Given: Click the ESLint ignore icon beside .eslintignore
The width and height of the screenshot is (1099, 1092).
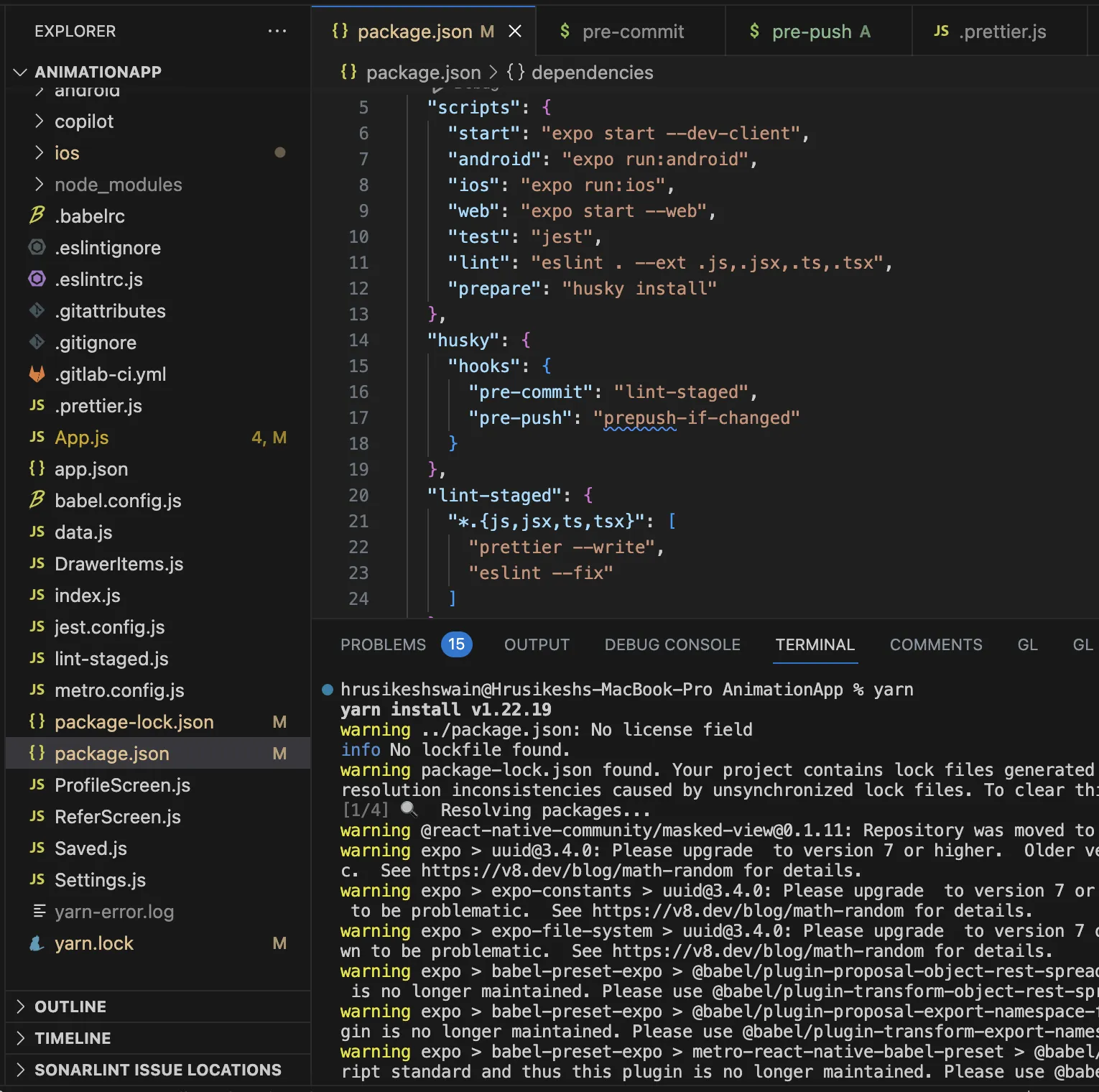Looking at the screenshot, I should tap(37, 247).
